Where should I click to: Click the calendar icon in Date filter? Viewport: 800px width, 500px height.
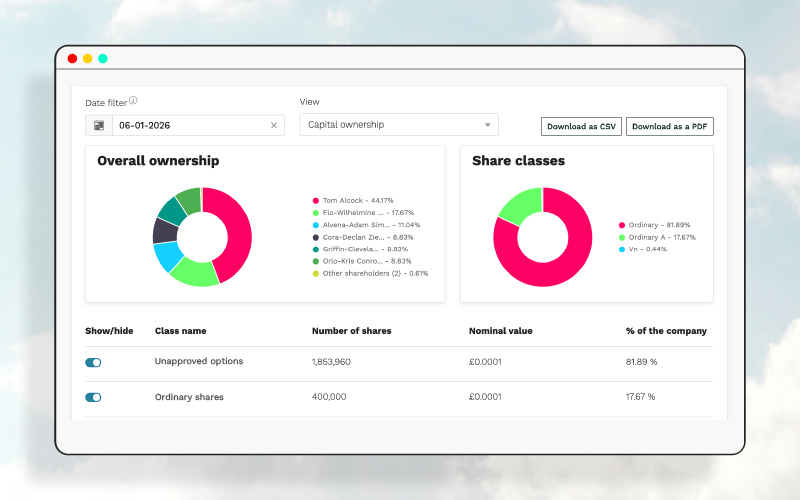99,125
